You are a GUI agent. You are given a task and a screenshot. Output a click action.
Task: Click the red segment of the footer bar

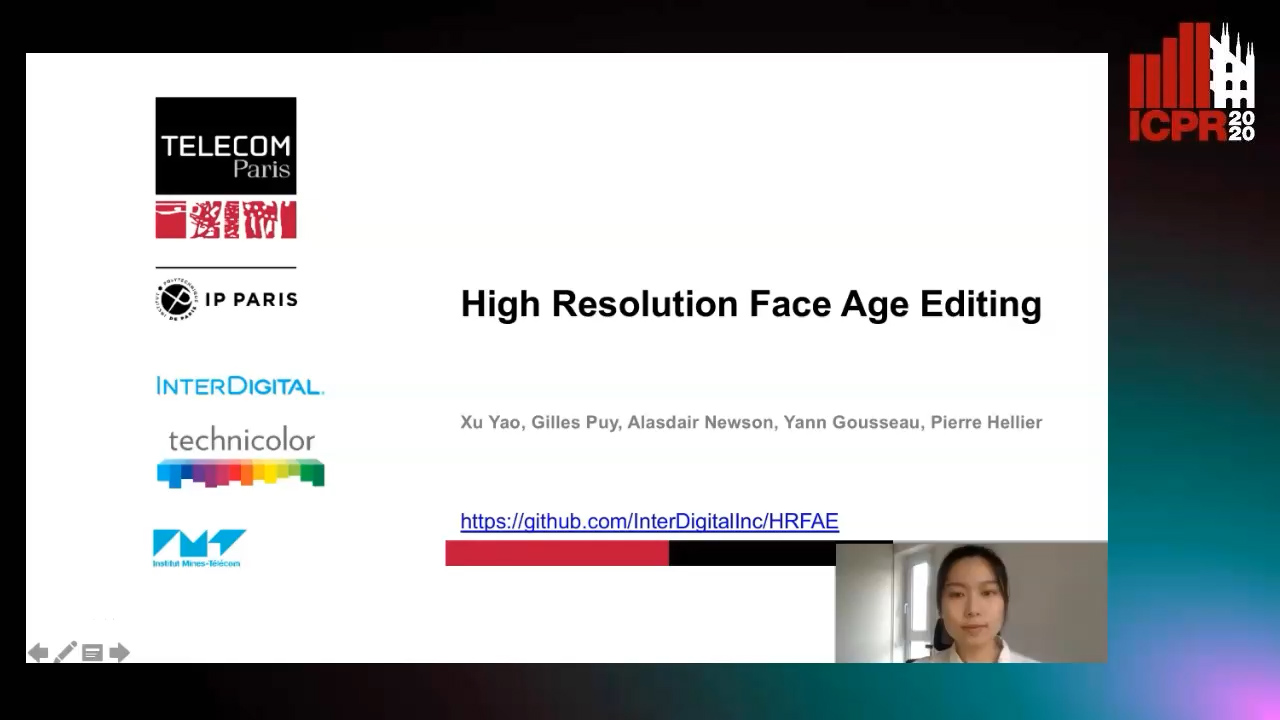tap(556, 553)
